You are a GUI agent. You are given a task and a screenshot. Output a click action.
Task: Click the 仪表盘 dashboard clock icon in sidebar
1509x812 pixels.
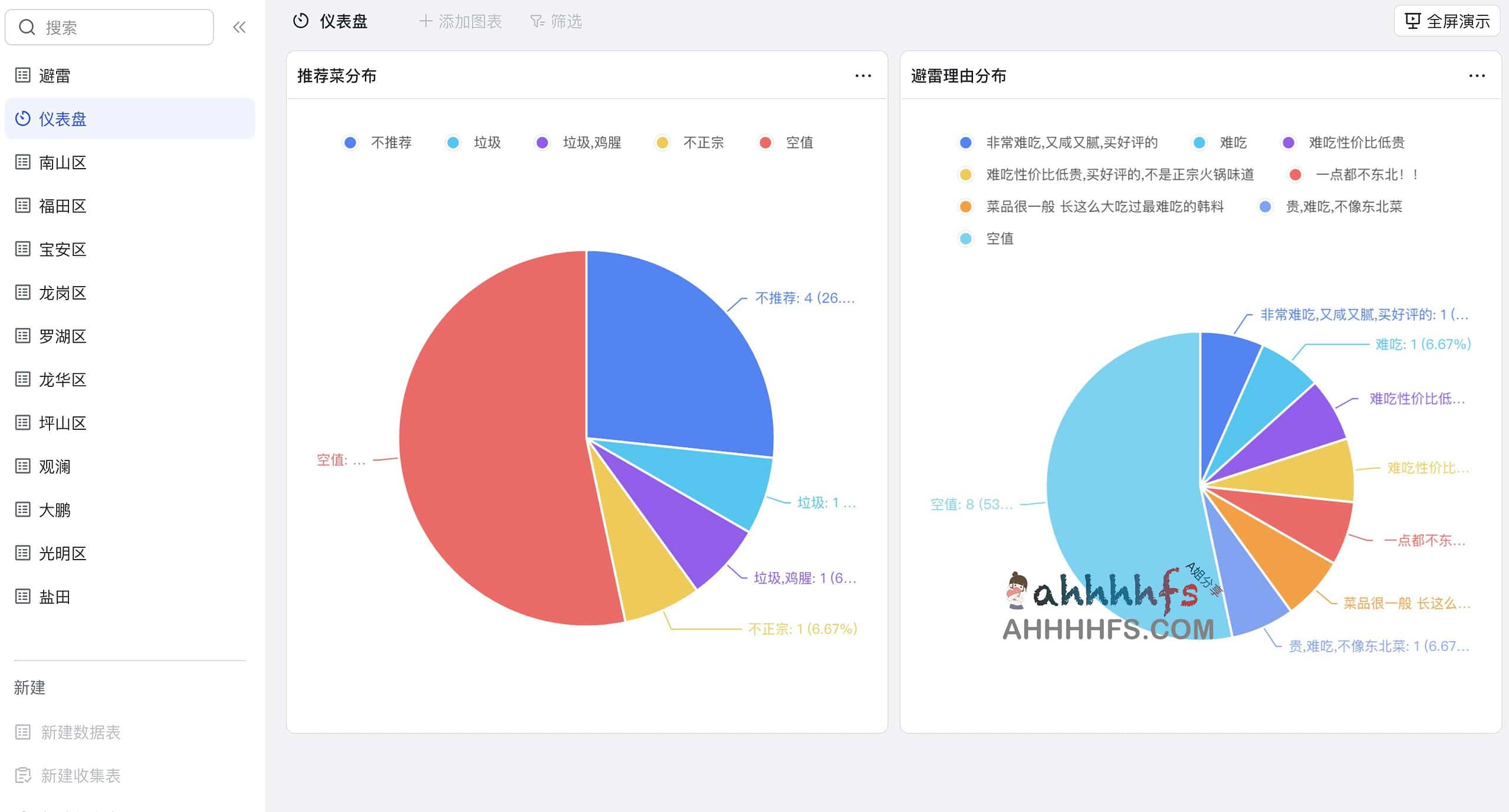click(22, 119)
